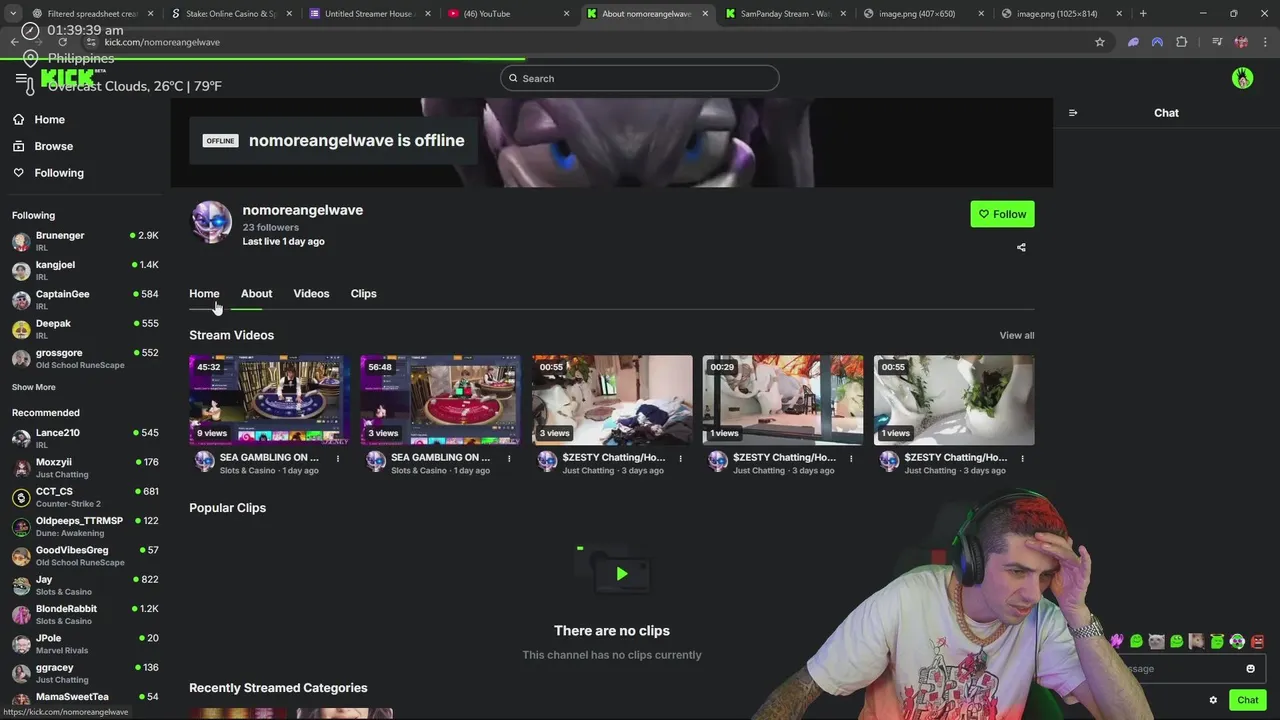Image resolution: width=1280 pixels, height=720 pixels.
Task: Click the Home sidebar icon
Action: coord(18,120)
